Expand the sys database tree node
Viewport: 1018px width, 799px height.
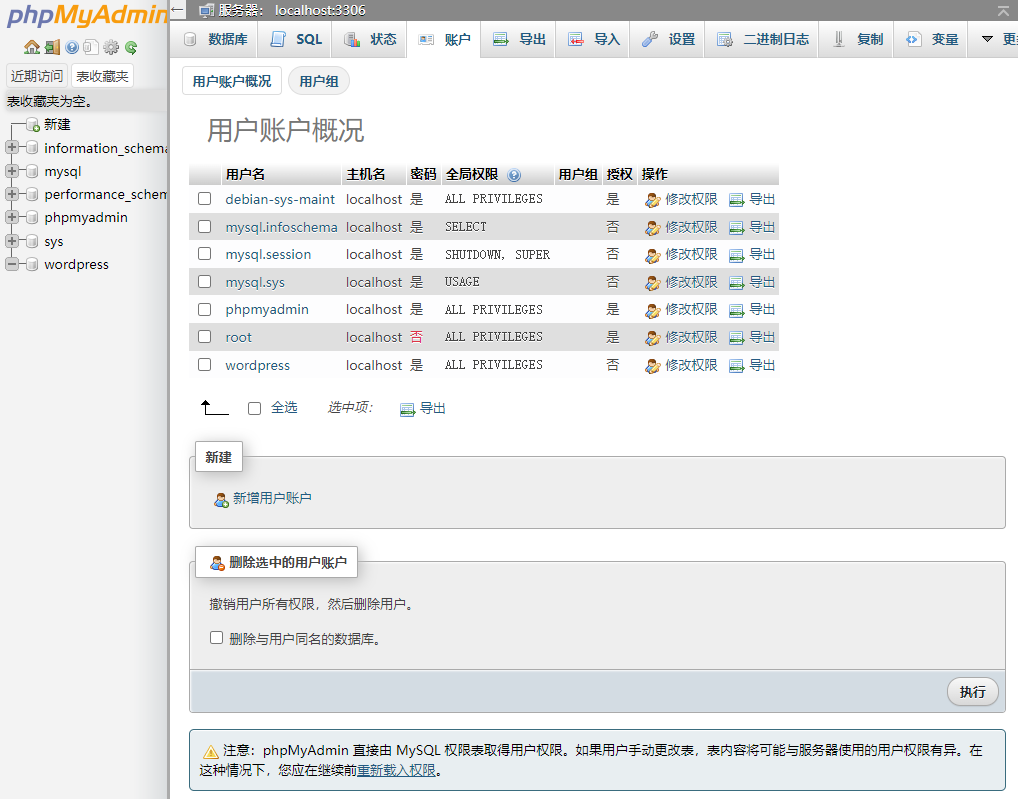coord(12,241)
